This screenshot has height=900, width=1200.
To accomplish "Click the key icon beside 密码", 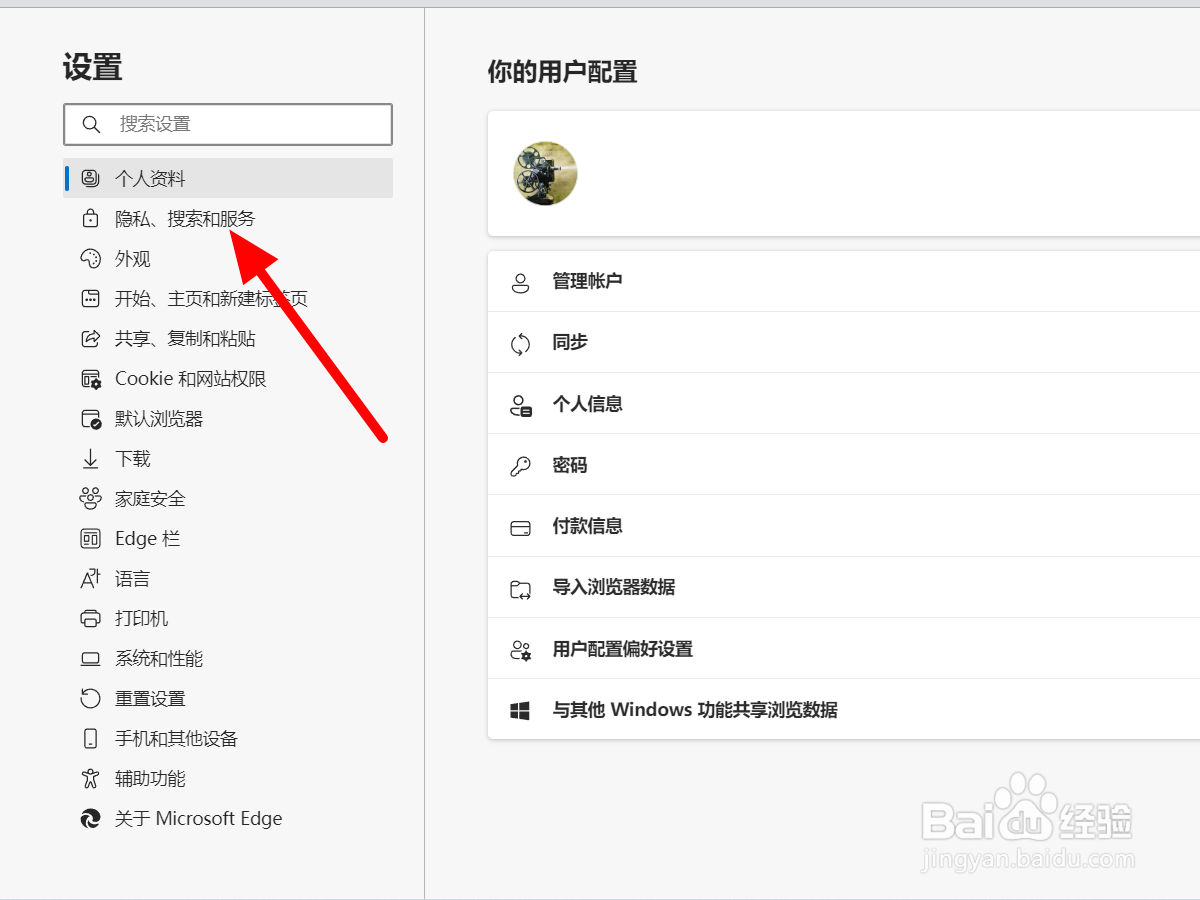I will click(520, 466).
